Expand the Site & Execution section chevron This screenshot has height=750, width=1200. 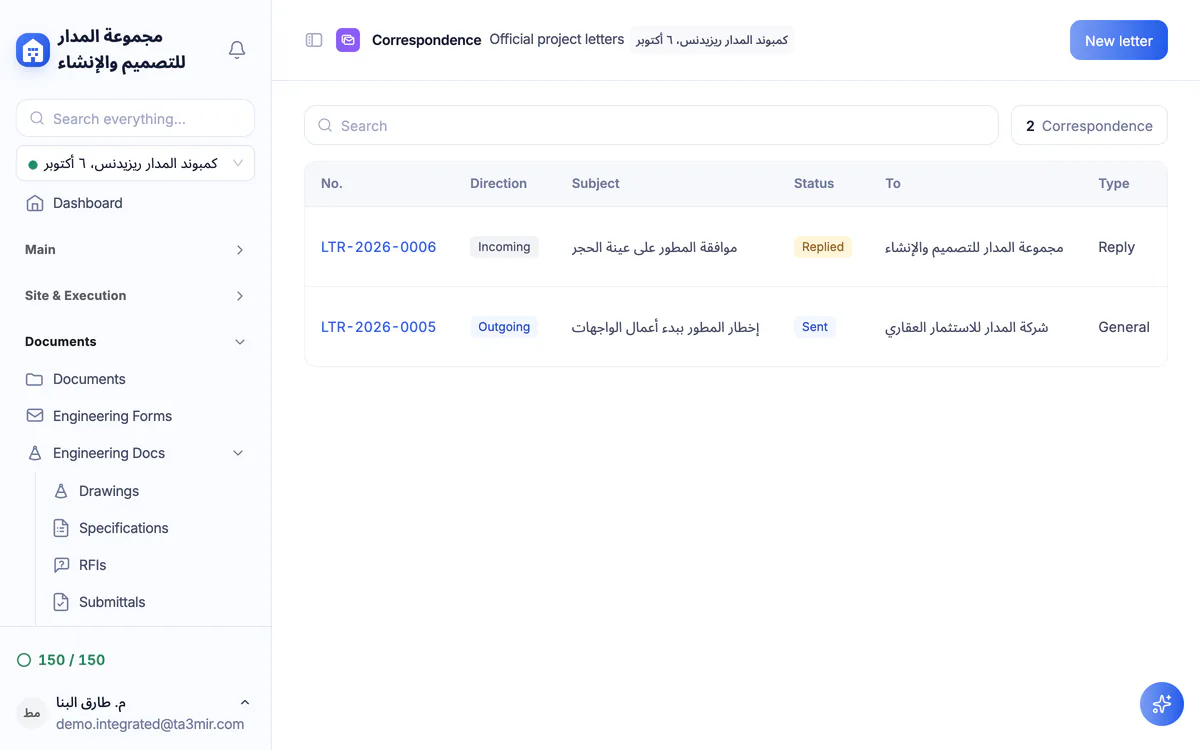tap(240, 296)
